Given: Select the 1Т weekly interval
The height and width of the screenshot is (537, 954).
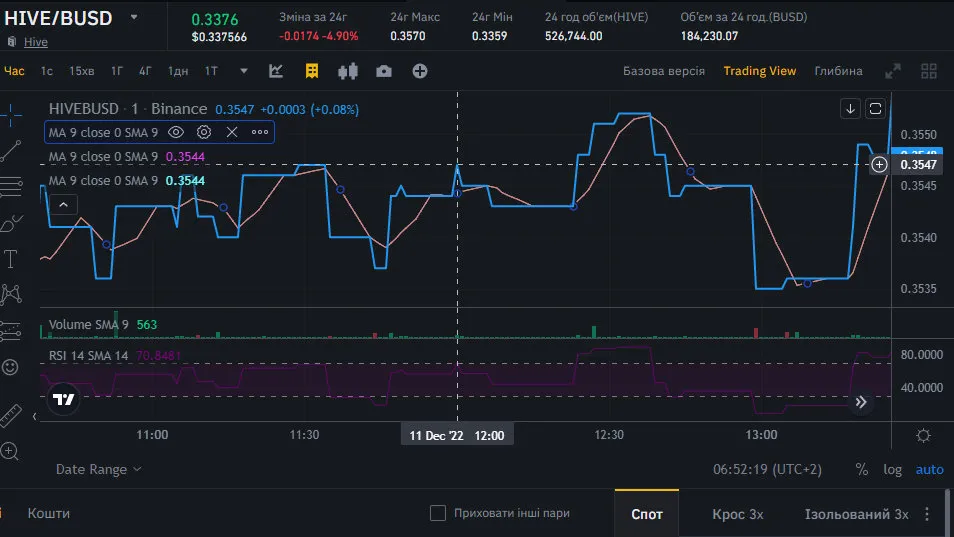Looking at the screenshot, I should click(x=211, y=71).
